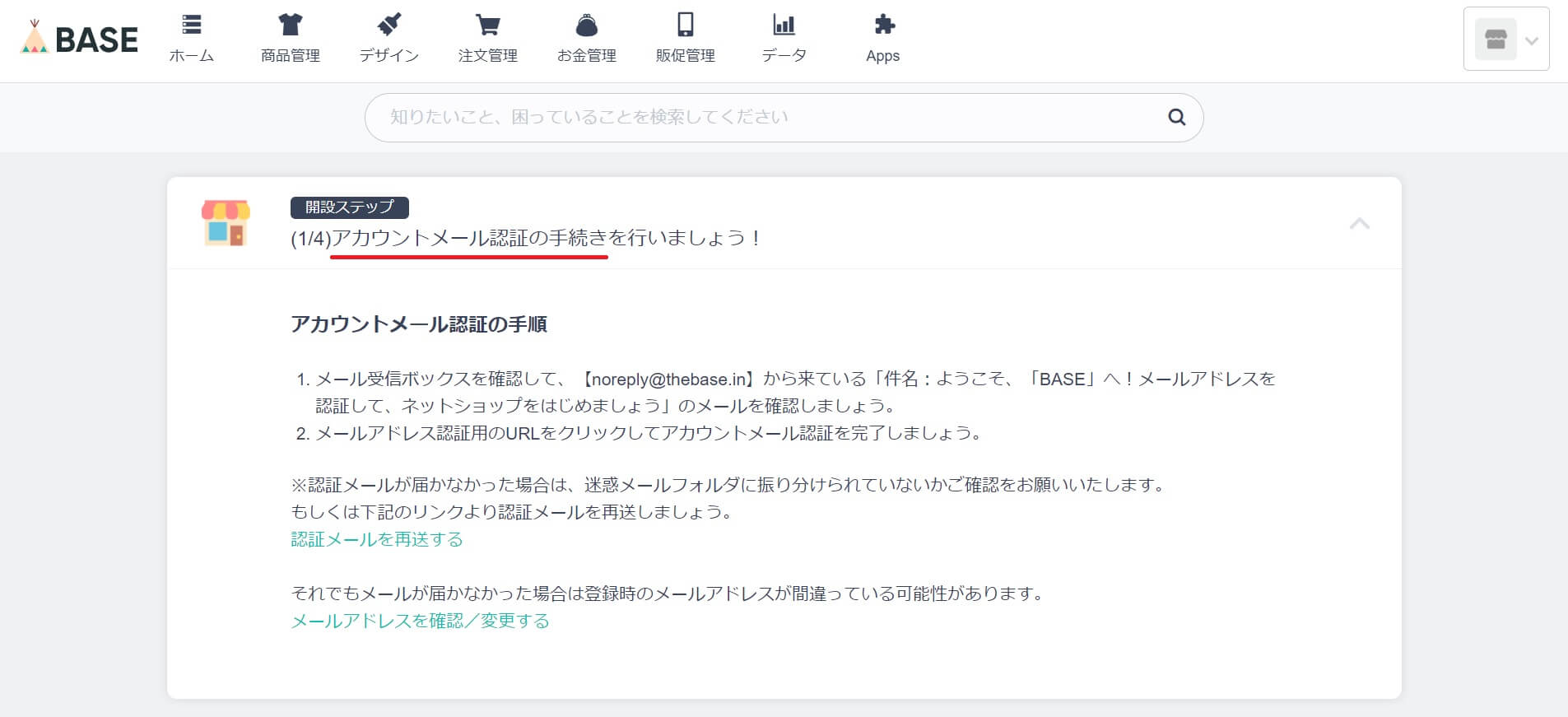Open 販促管理 smartphone icon
Image resolution: width=1568 pixels, height=717 pixels.
point(685,25)
